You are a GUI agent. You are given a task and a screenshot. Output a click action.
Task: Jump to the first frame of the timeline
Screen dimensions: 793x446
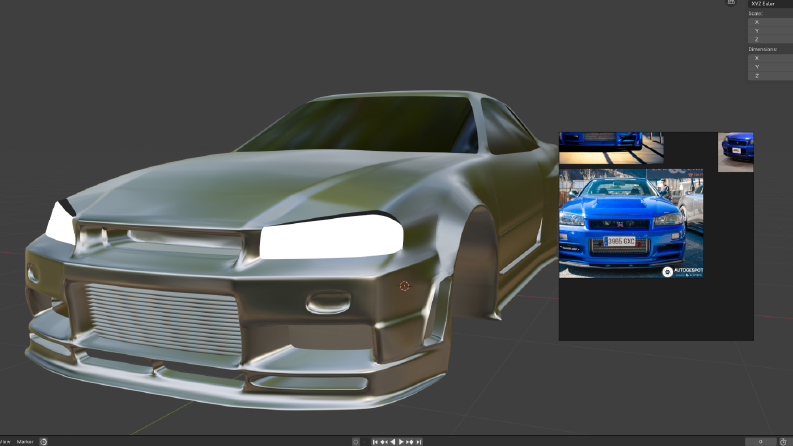(x=375, y=442)
